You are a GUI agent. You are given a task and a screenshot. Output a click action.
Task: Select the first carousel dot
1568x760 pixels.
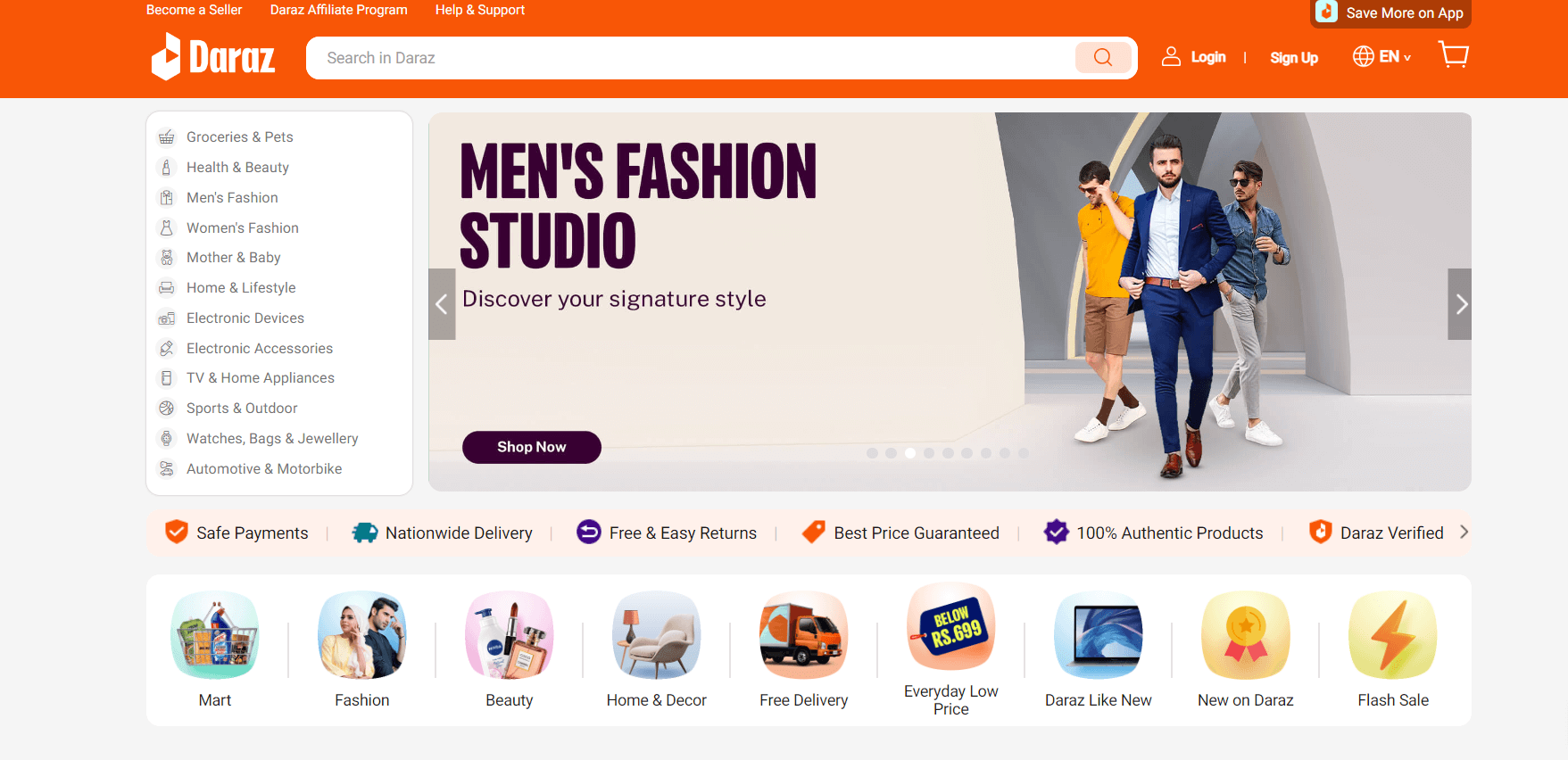point(872,453)
